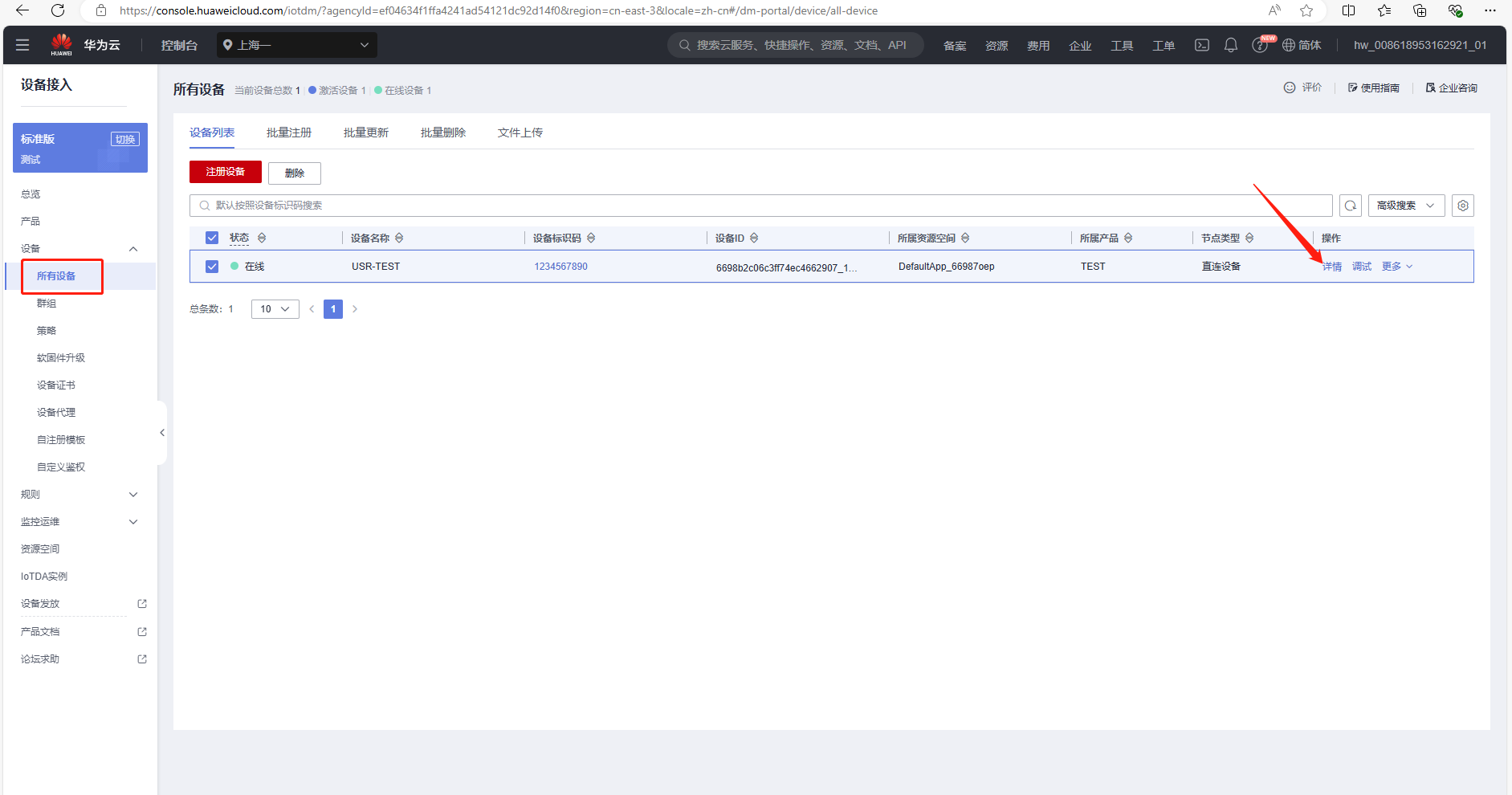Collapse the sidebar using the arrow handle

click(162, 433)
